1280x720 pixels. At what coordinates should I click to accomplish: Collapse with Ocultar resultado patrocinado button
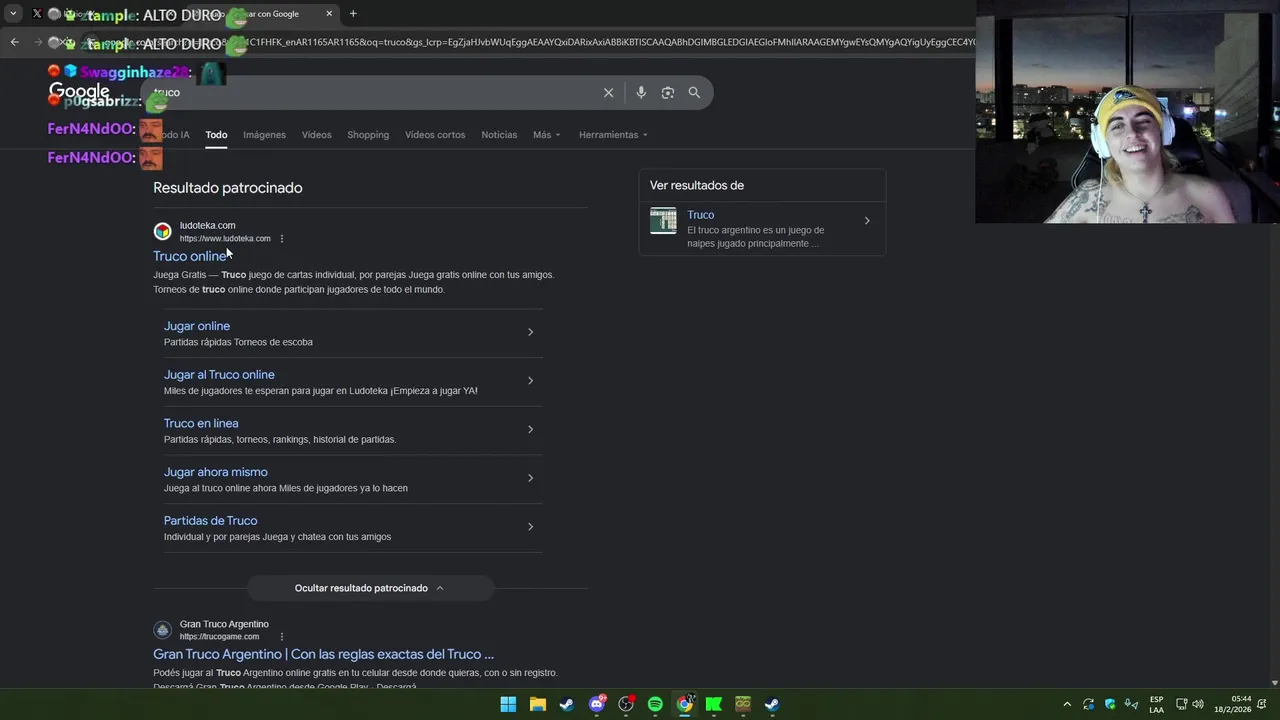[x=370, y=588]
